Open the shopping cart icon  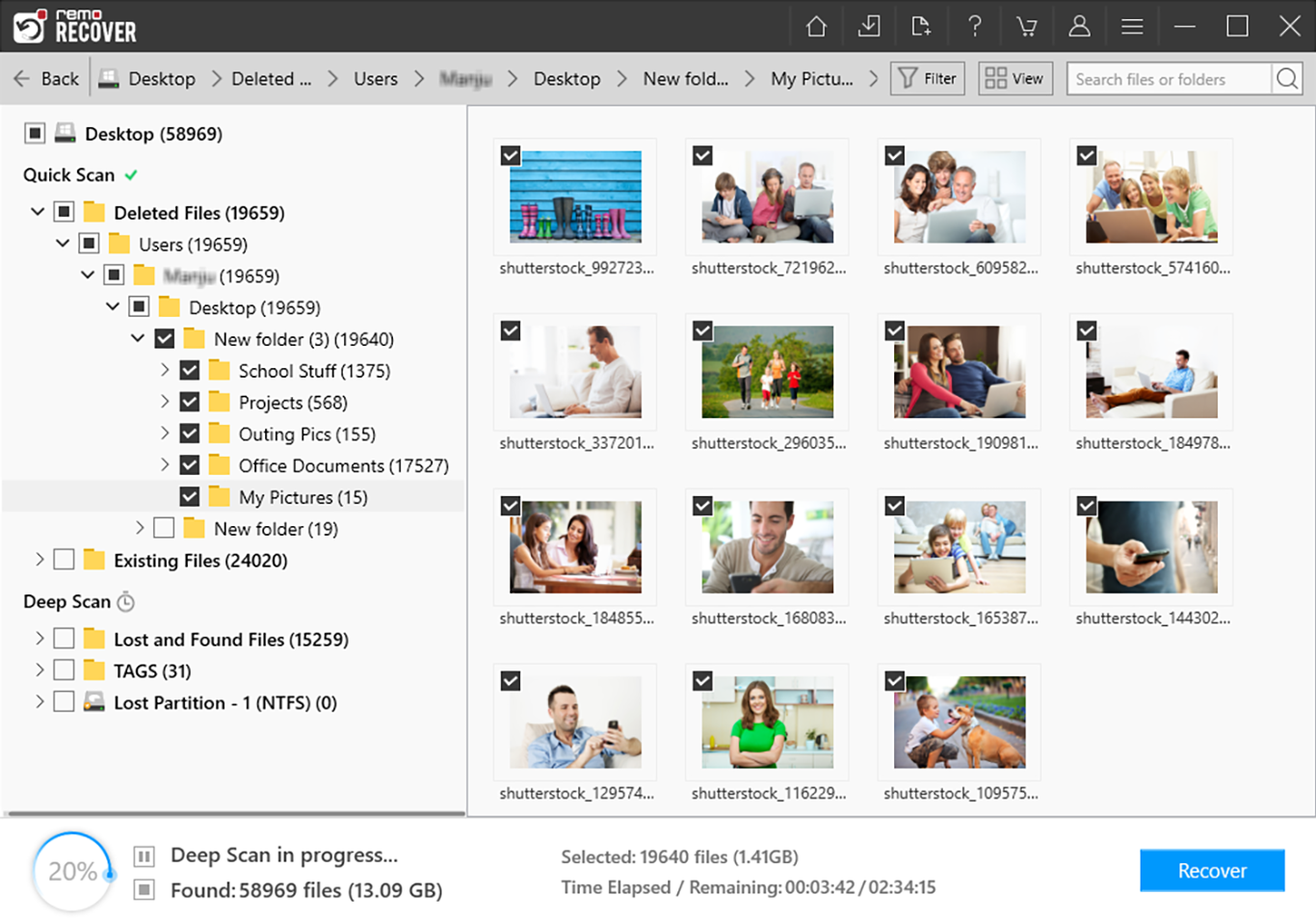(x=1027, y=26)
